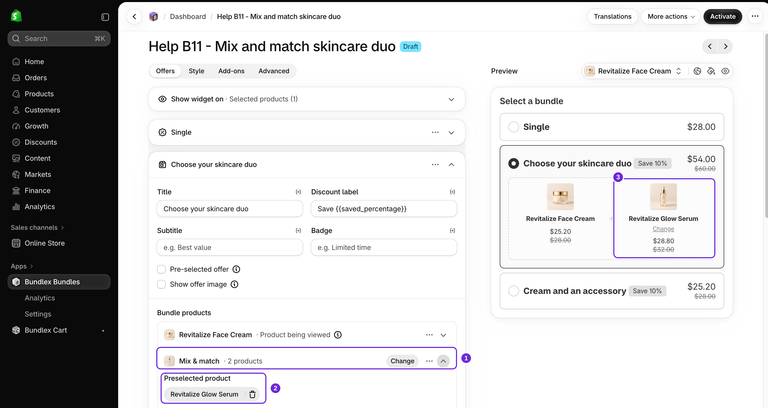Select the Cream and an accessory radio
Image resolution: width=768 pixels, height=408 pixels.
pyautogui.click(x=513, y=291)
